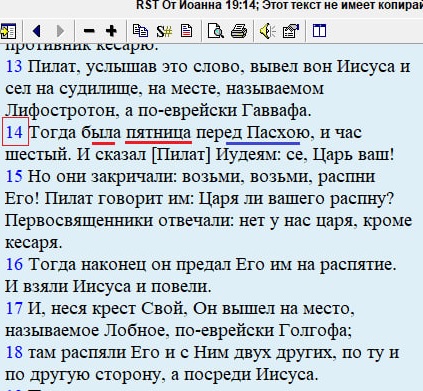
Task: Click the greyed forward navigation arrow
Action: 60,31
